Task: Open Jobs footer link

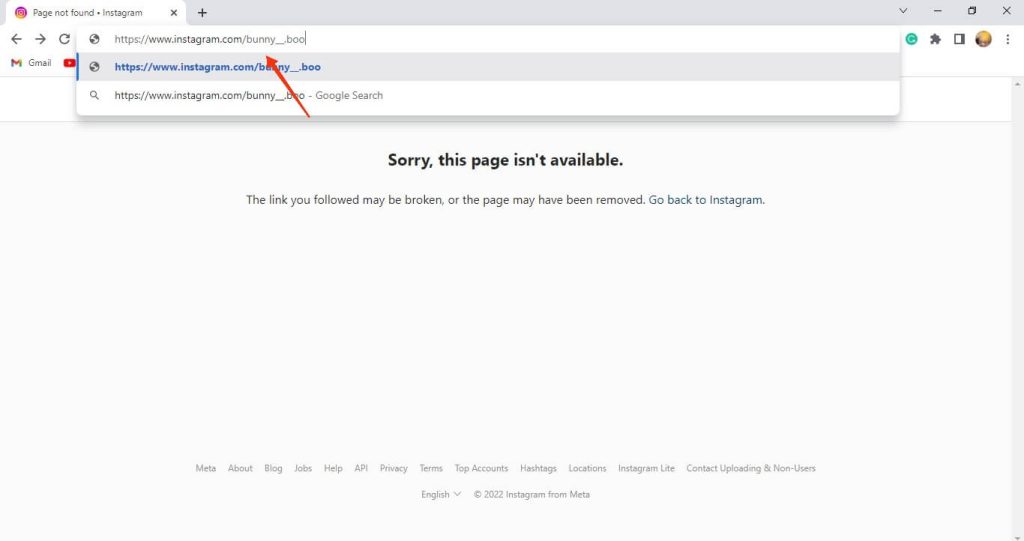Action: coord(303,468)
